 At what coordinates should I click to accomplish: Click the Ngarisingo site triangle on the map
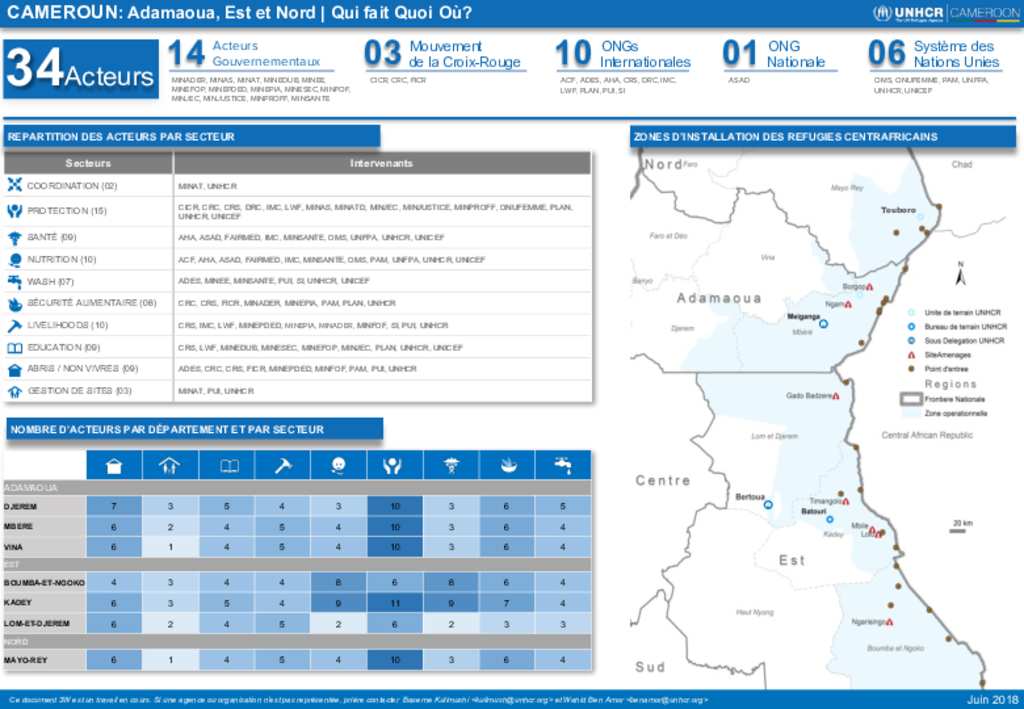click(889, 622)
